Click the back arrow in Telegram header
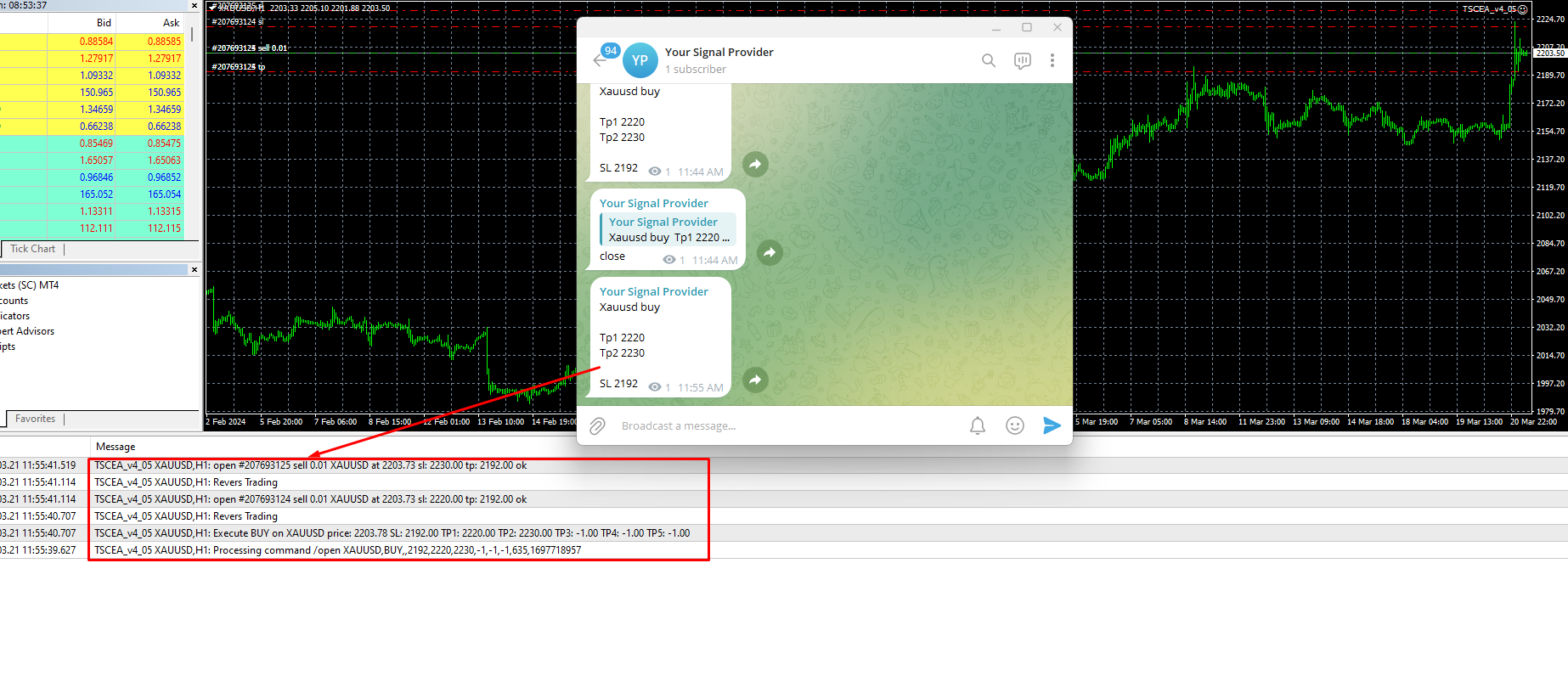The width and height of the screenshot is (1568, 687). coord(600,60)
